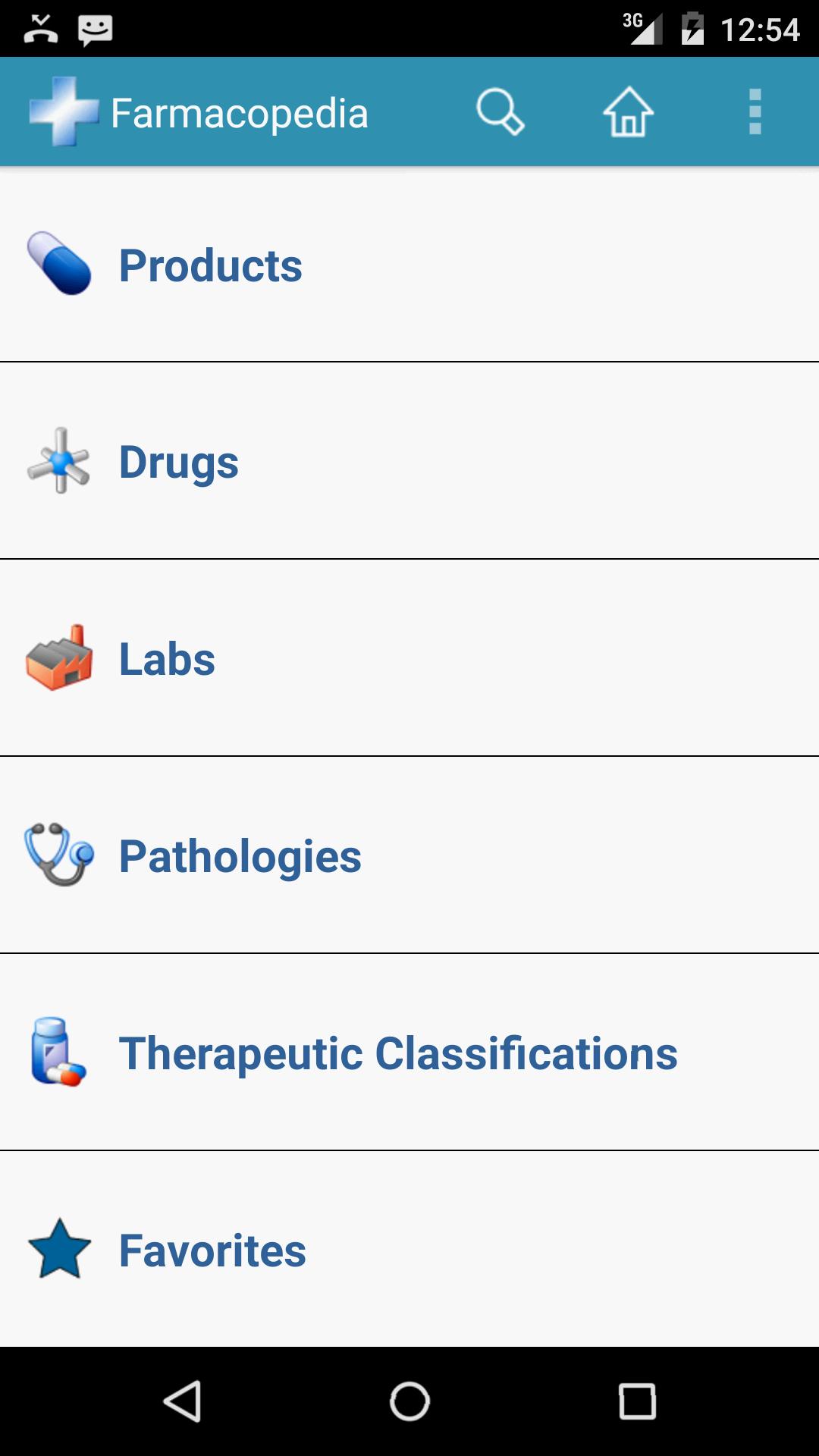Open the Drugs section
819x1456 pixels.
(303, 461)
